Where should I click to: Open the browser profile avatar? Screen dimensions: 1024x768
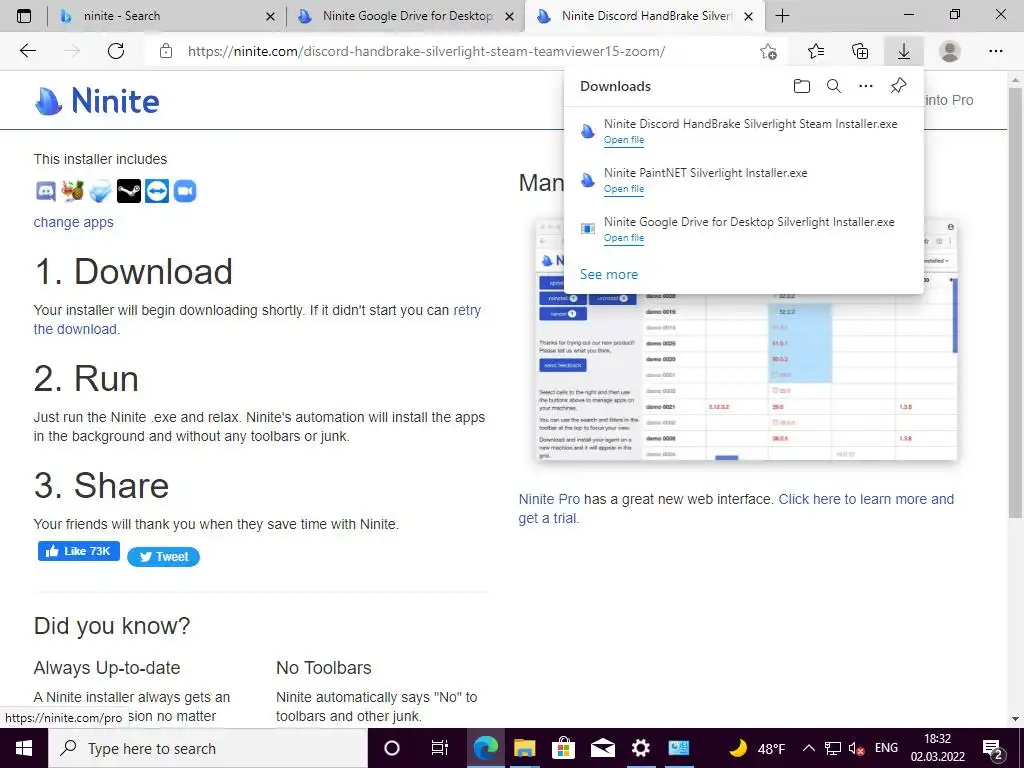pyautogui.click(x=950, y=51)
